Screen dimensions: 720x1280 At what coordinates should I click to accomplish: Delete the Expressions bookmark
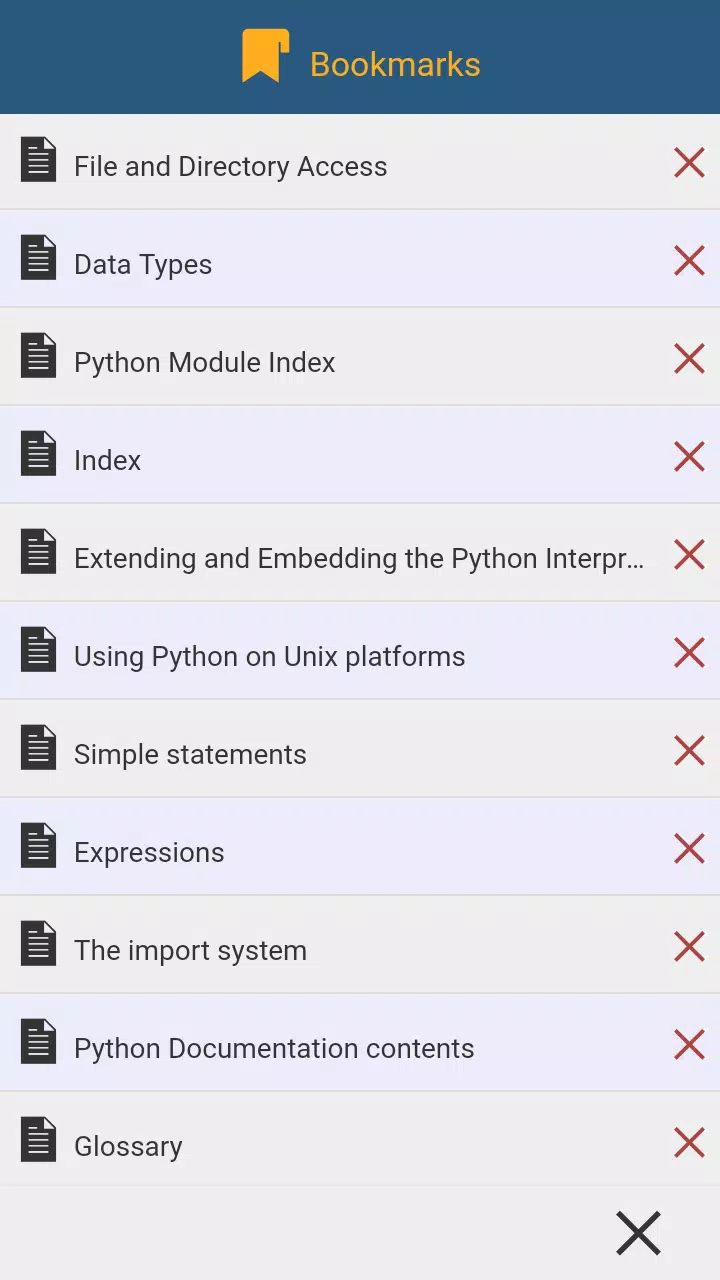click(x=689, y=848)
